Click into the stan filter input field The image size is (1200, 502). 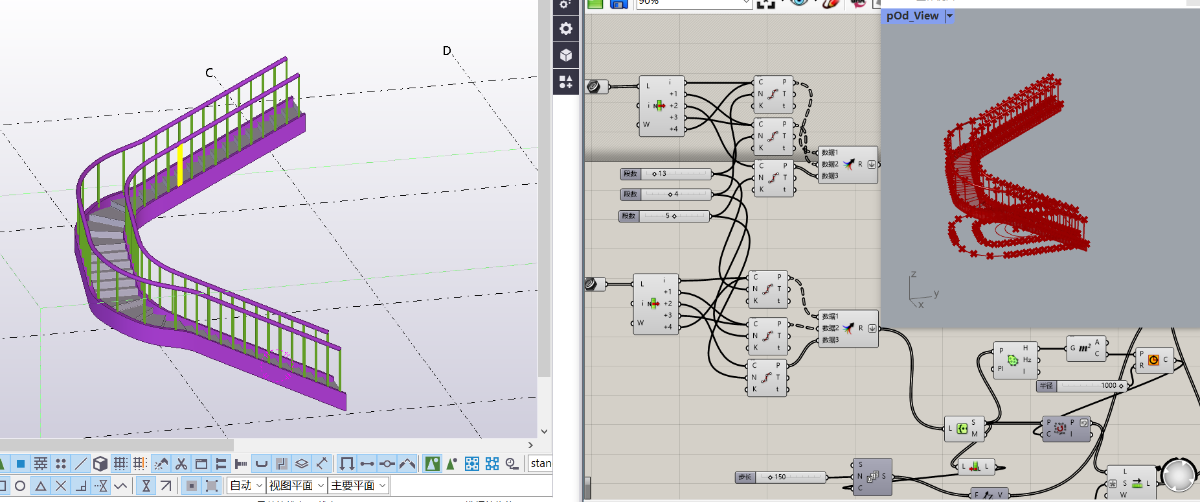[x=540, y=464]
